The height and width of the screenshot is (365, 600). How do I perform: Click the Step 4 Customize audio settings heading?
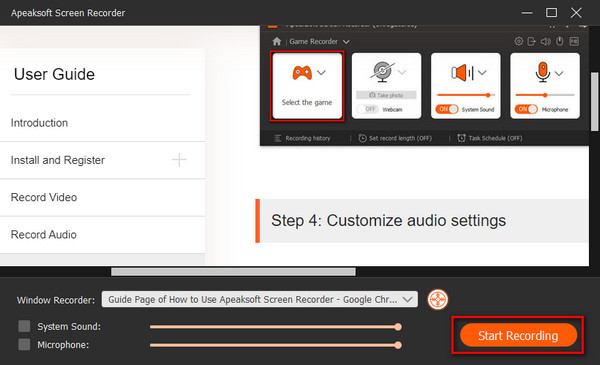[388, 221]
